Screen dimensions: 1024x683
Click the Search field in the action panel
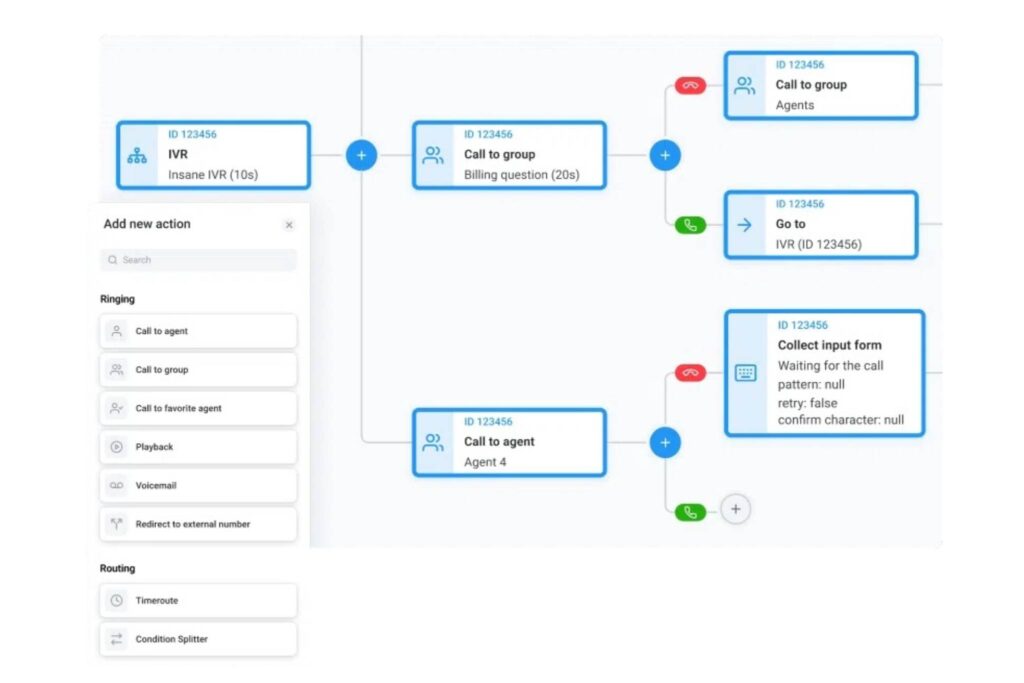tap(197, 260)
